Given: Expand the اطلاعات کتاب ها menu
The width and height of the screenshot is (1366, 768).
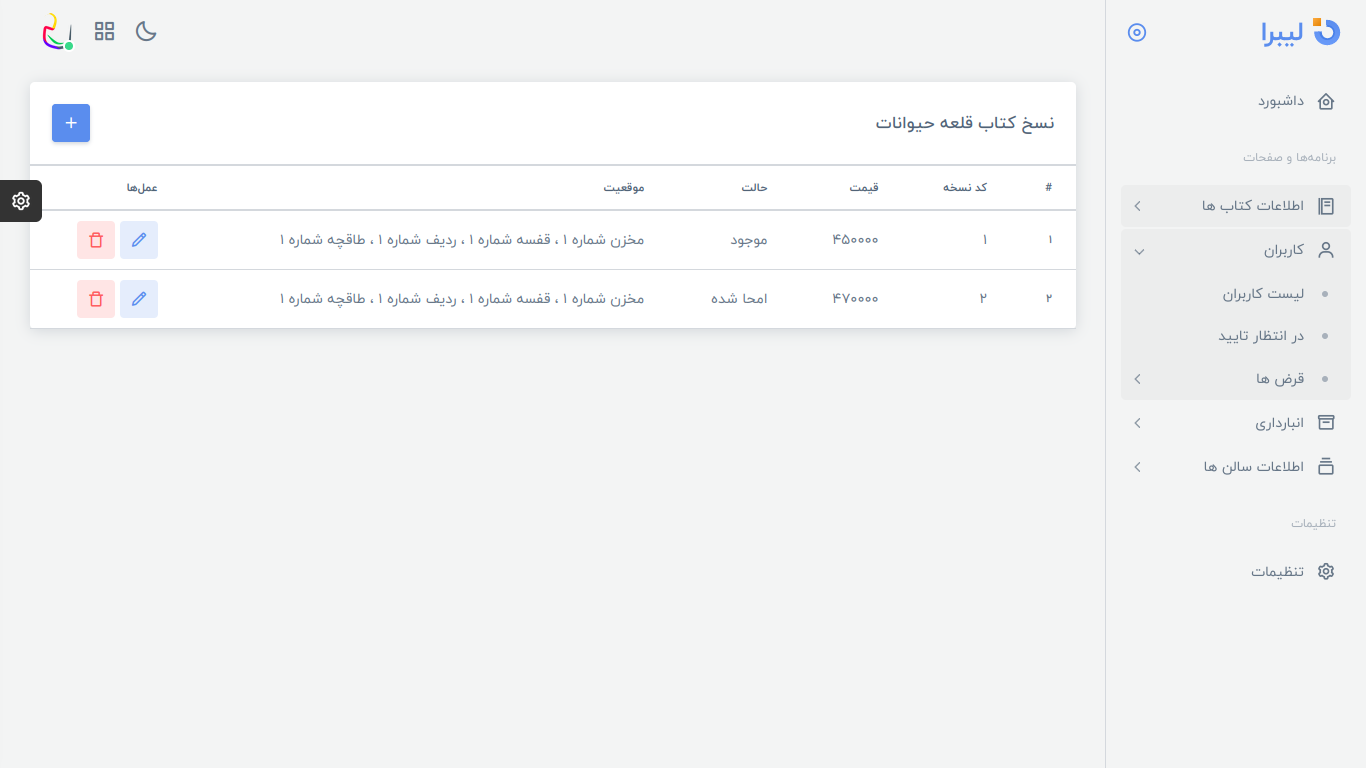Looking at the screenshot, I should pos(1236,206).
